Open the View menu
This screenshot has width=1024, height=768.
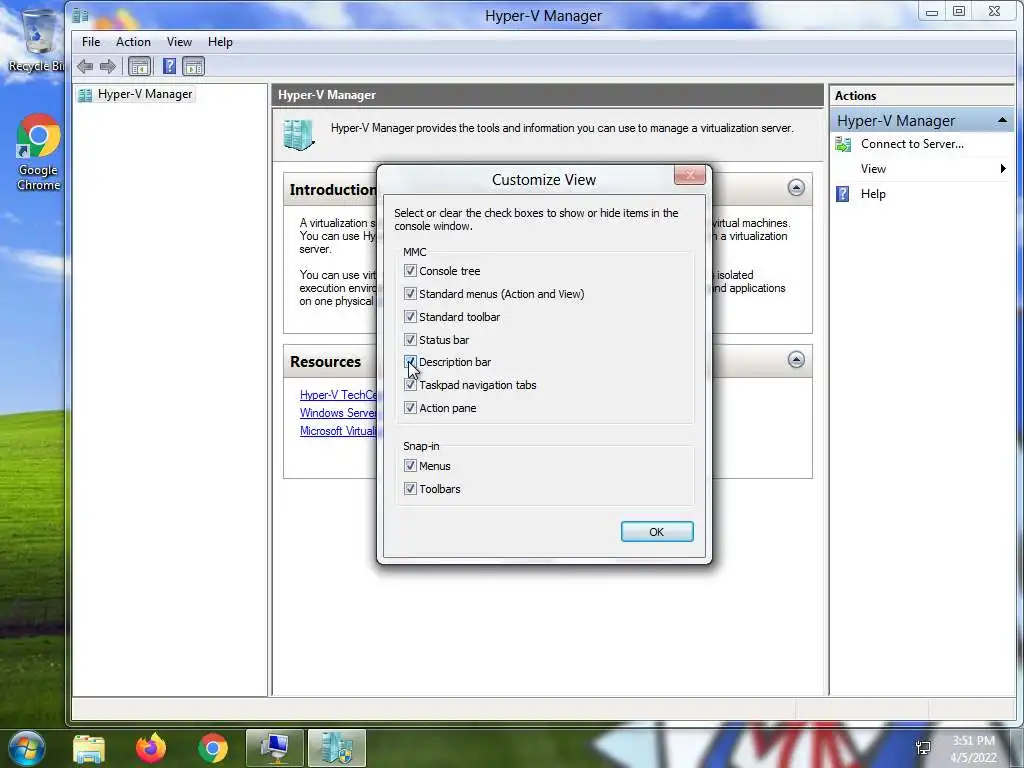tap(179, 42)
